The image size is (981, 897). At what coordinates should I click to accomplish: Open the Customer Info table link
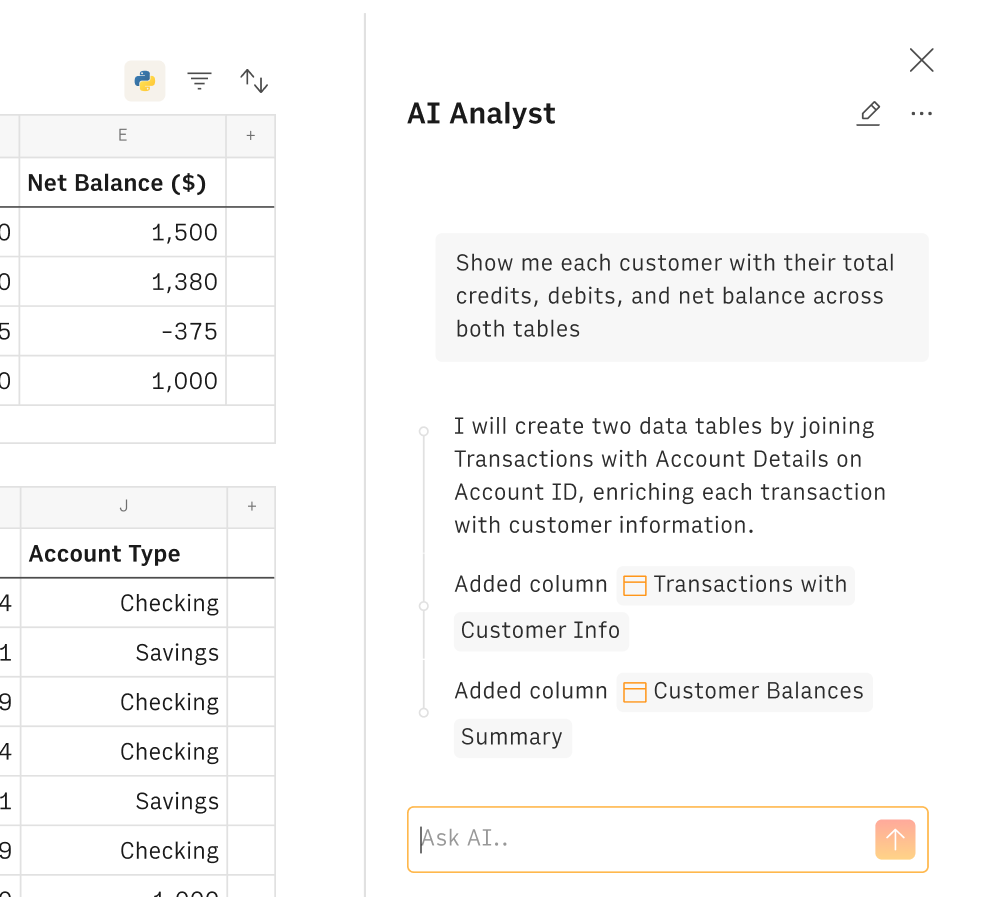tap(540, 631)
